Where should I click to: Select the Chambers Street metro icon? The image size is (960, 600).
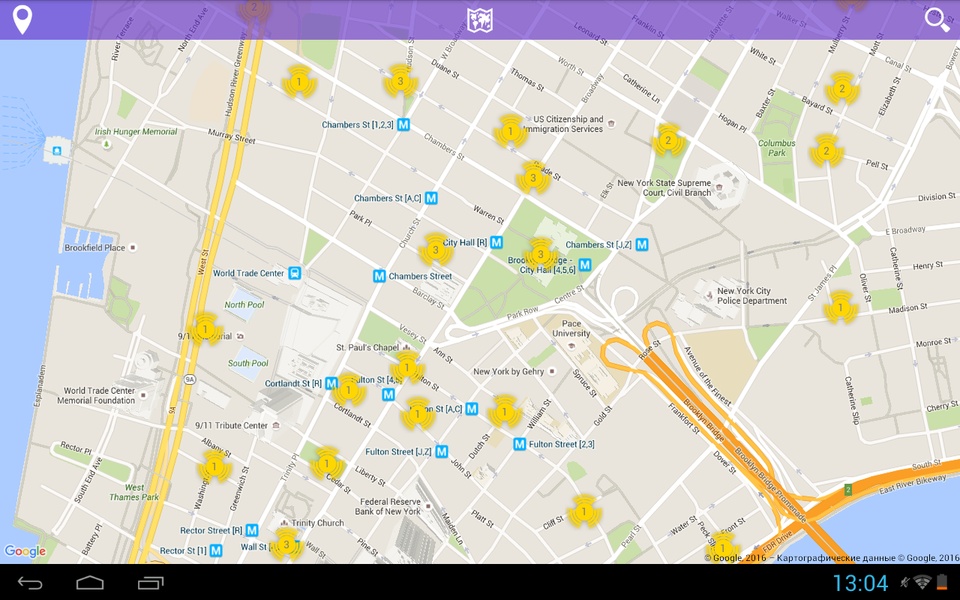(x=380, y=276)
